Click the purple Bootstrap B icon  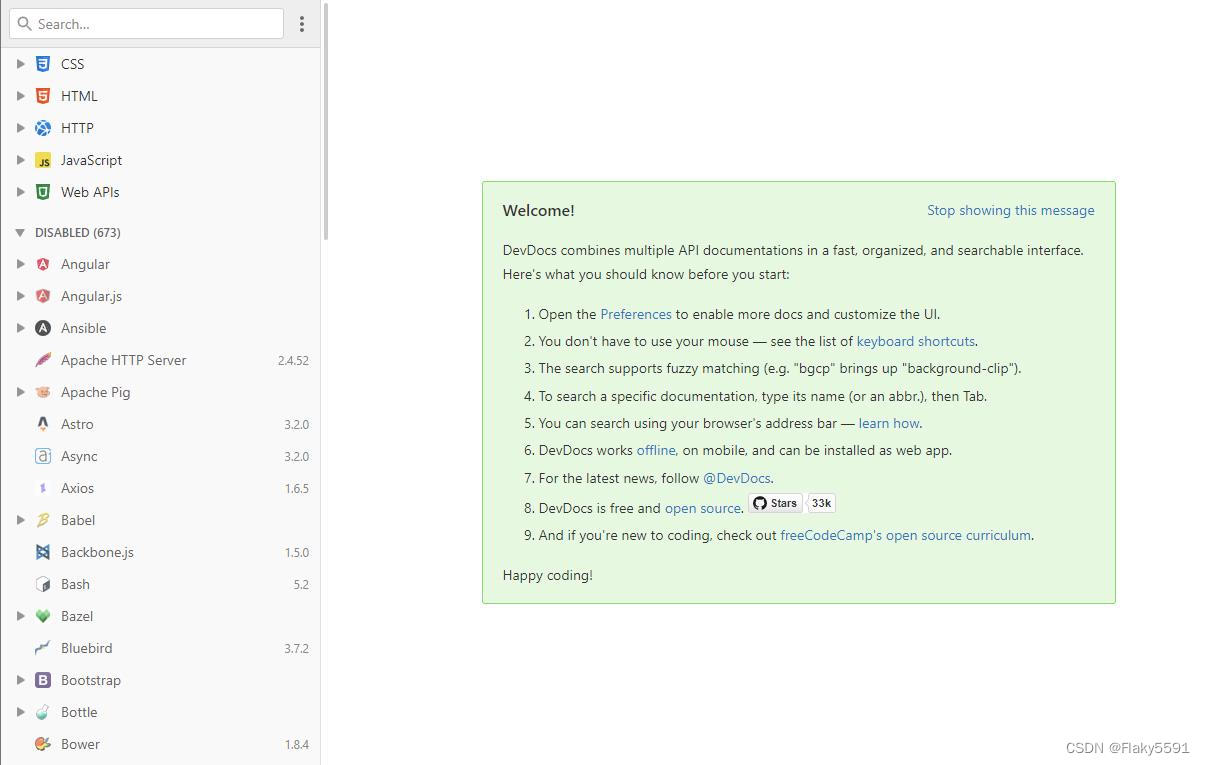43,680
